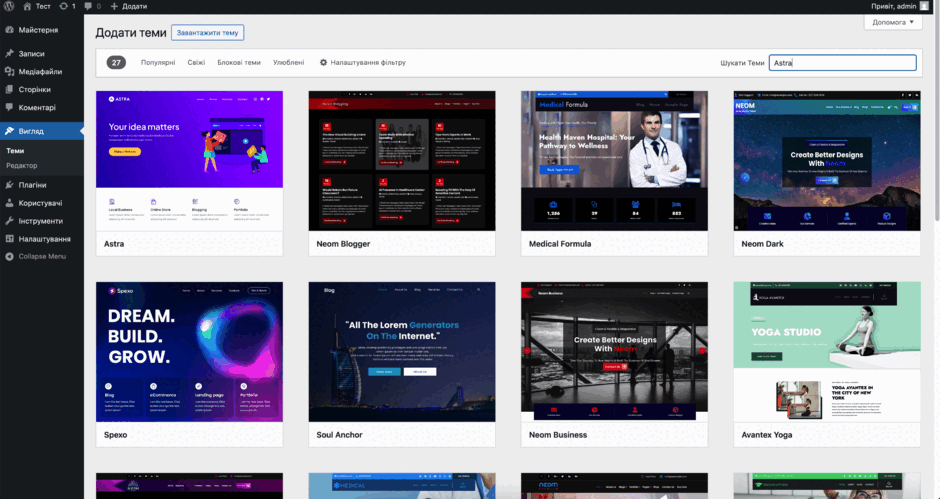Image resolution: width=940 pixels, height=499 pixels.
Task: Click the filter gear icon
Action: click(324, 62)
